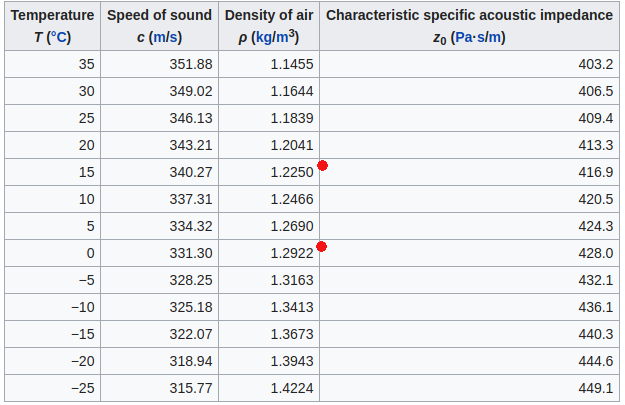The width and height of the screenshot is (625, 405).
Task: Select the −25 temperature cell
Action: tap(83, 388)
